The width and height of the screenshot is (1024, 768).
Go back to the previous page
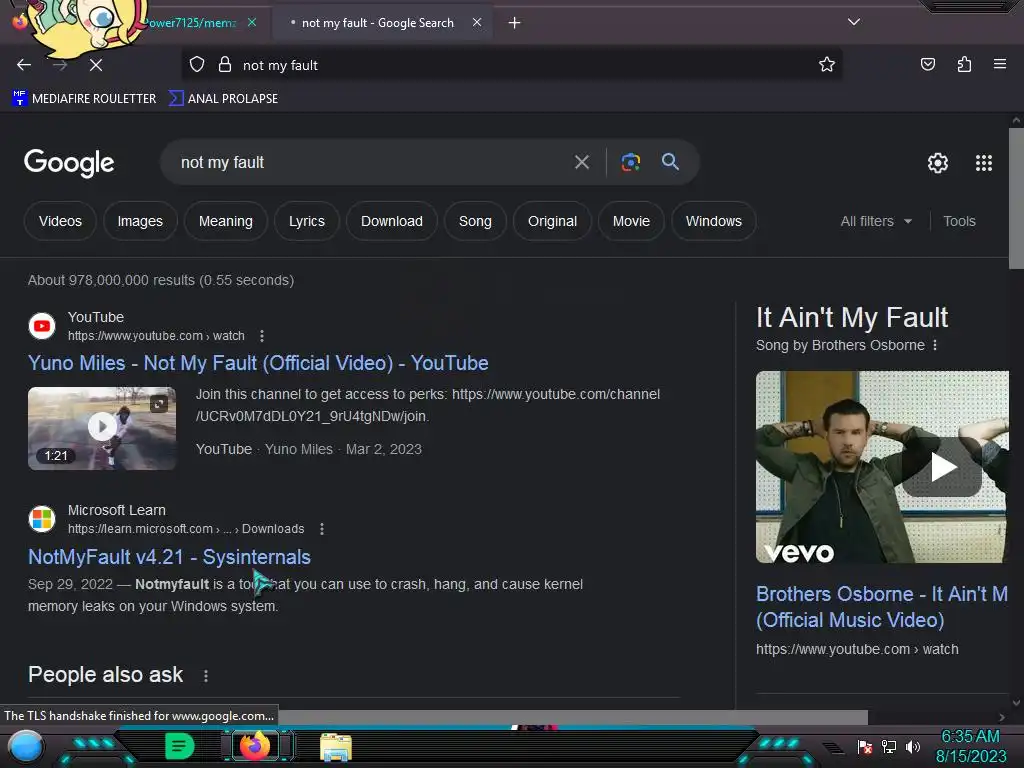pyautogui.click(x=24, y=65)
